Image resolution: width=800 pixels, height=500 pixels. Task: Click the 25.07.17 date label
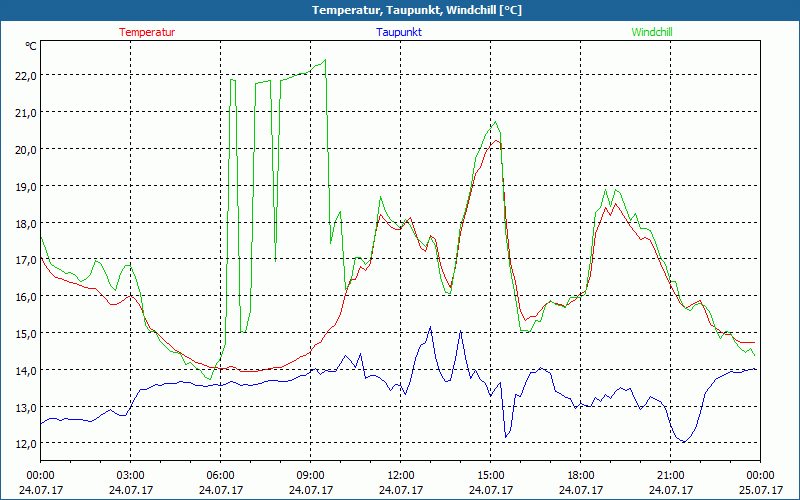pyautogui.click(x=760, y=490)
